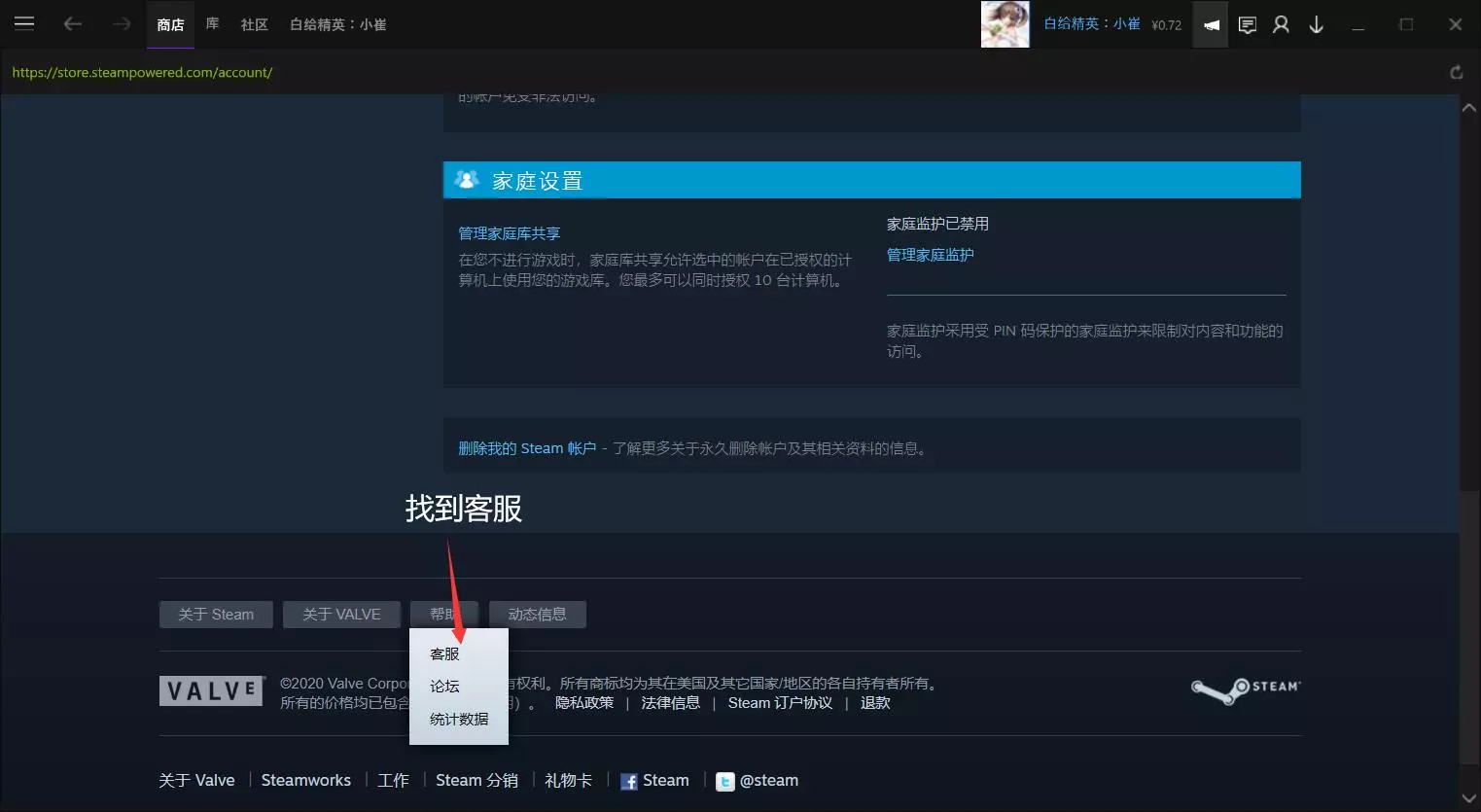The width and height of the screenshot is (1481, 812).
Task: Click the vertical scrollbar thumb
Action: pyautogui.click(x=1469, y=627)
